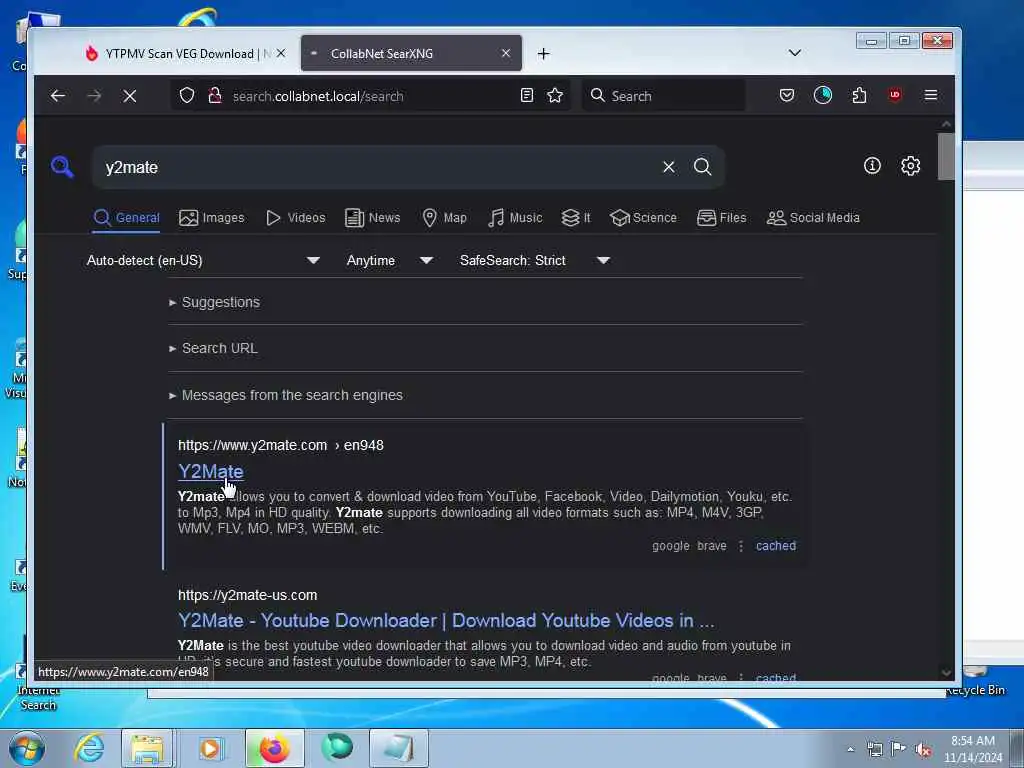Screen dimensions: 1024x768
Task: Open Windows Media Player taskbar icon
Action: click(210, 748)
